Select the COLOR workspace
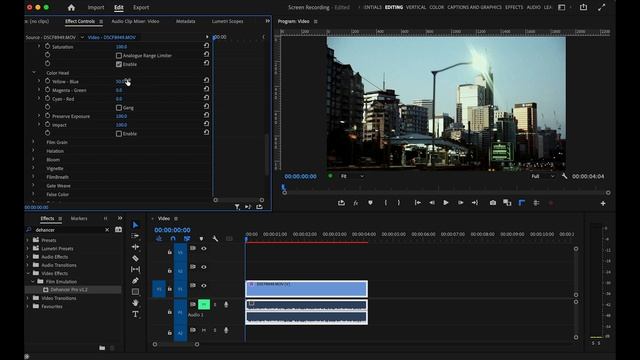 pos(436,7)
